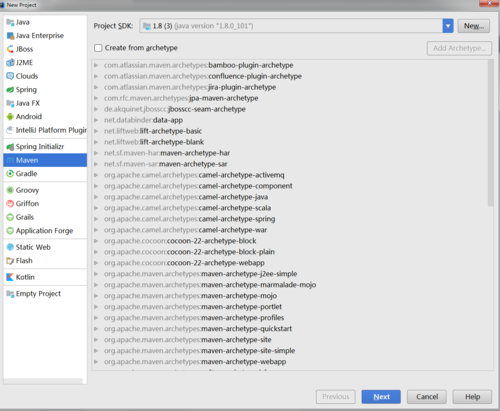Click the New... SDK button
Viewport: 500px width, 411px height.
coord(474,26)
